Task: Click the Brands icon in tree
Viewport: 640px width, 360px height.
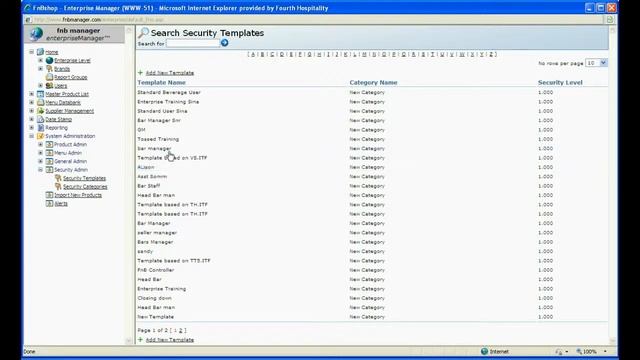Action: (49, 69)
